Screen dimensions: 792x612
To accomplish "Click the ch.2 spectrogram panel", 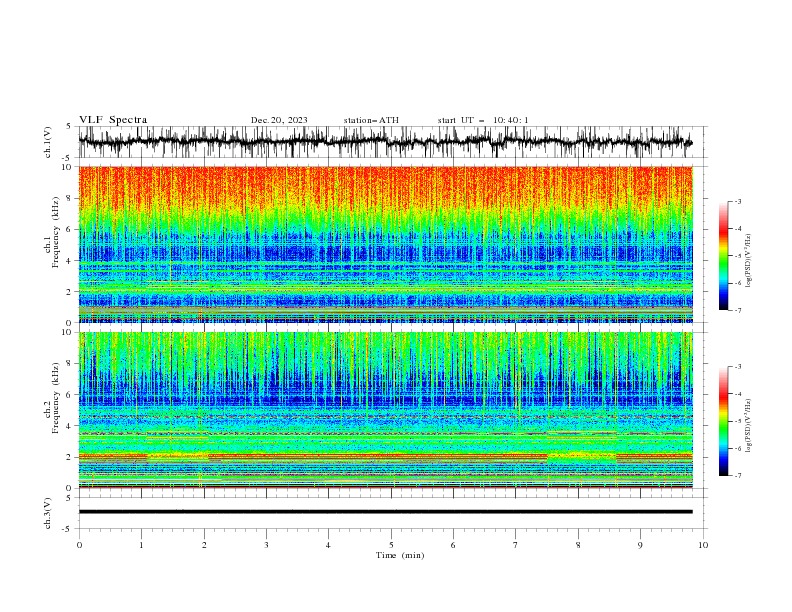I will click(385, 410).
